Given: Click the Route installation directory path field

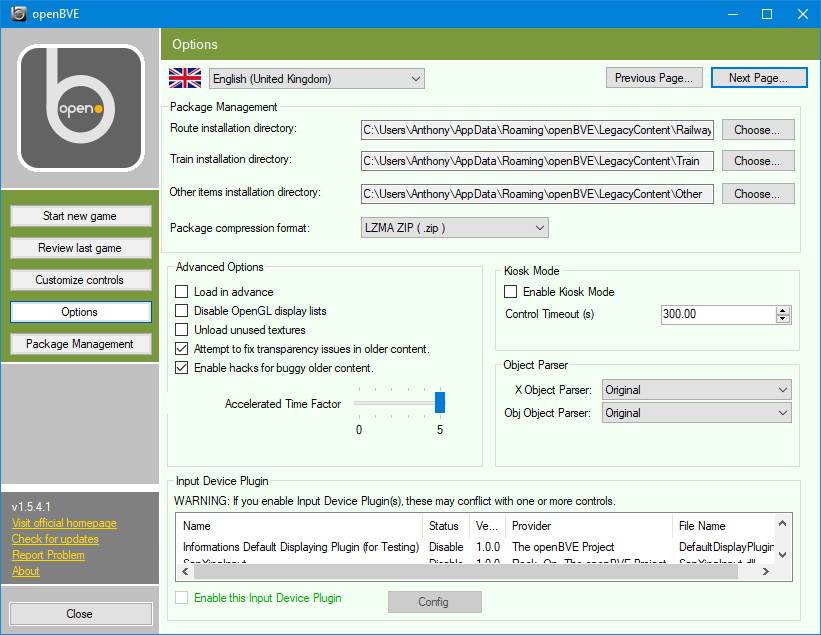Looking at the screenshot, I should tap(537, 130).
